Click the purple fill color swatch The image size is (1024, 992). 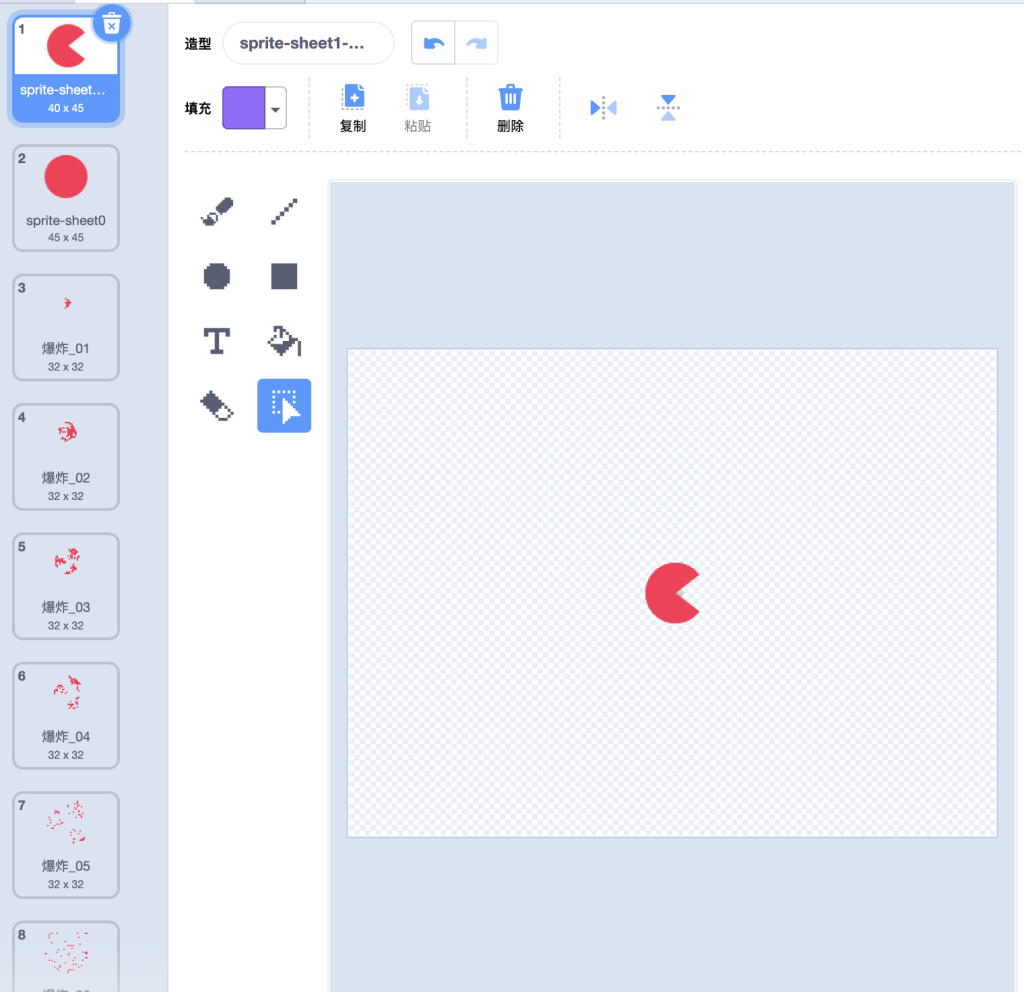pos(244,108)
